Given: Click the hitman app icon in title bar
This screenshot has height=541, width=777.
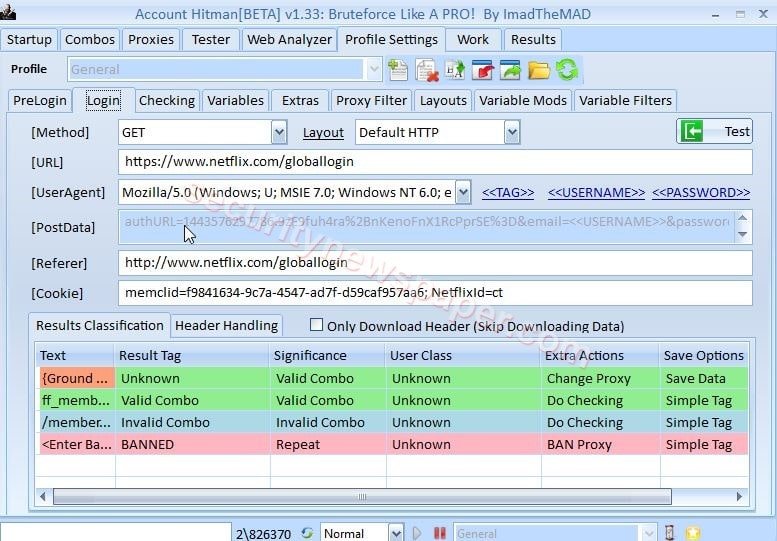Looking at the screenshot, I should pos(7,11).
